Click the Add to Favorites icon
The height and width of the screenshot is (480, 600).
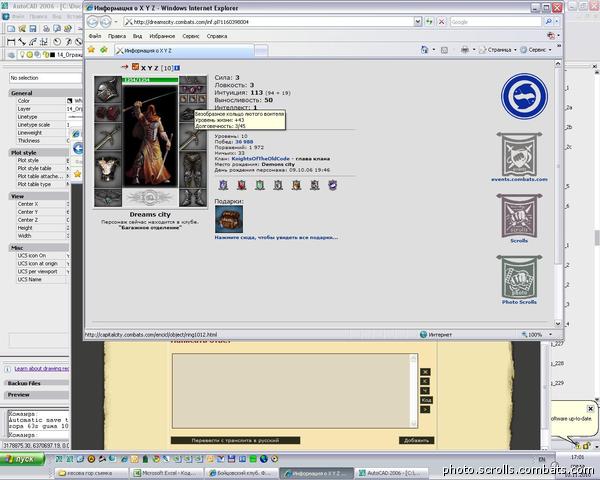pos(104,50)
